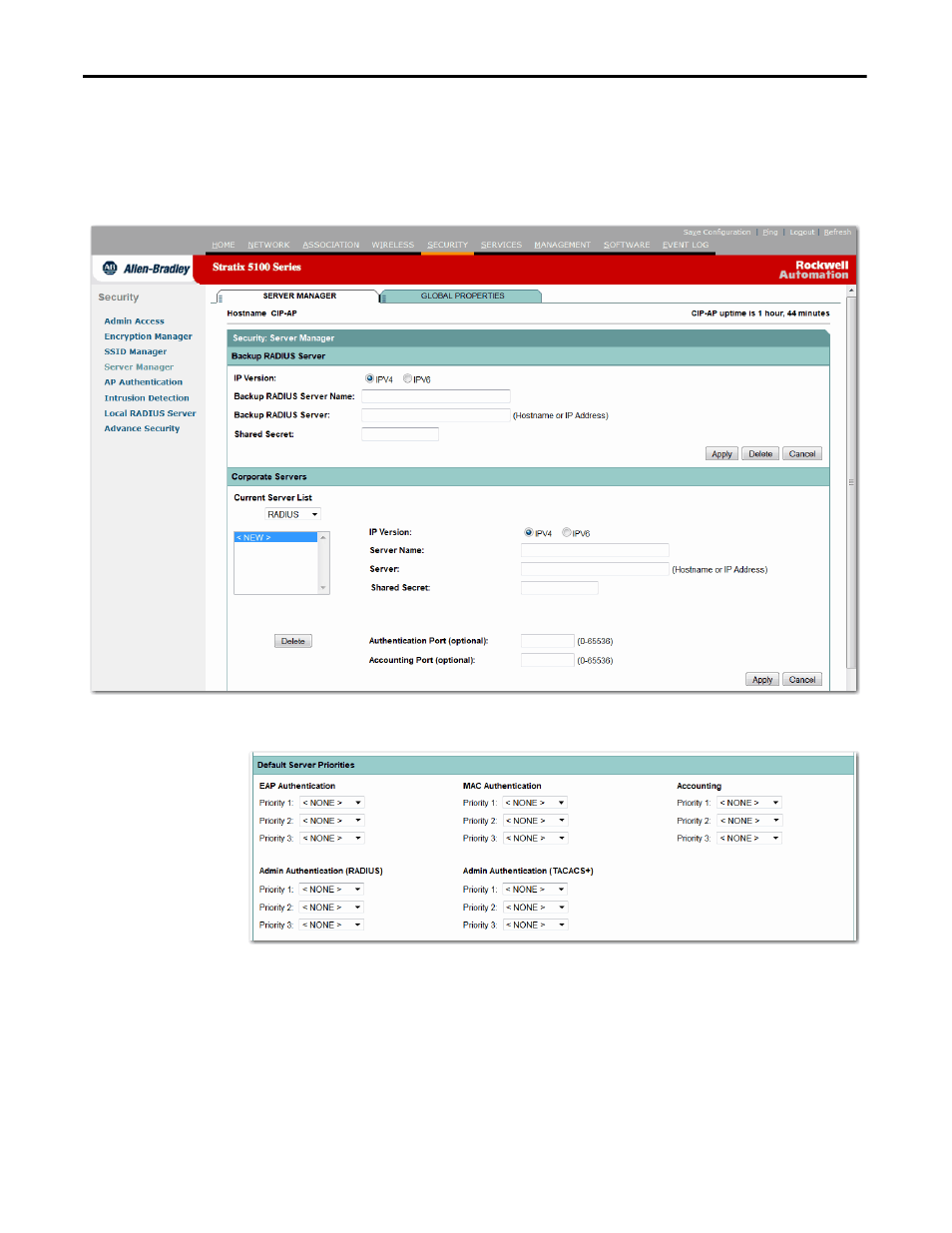
Task: Apply the Backup RADIUS Server settings
Action: tap(721, 454)
